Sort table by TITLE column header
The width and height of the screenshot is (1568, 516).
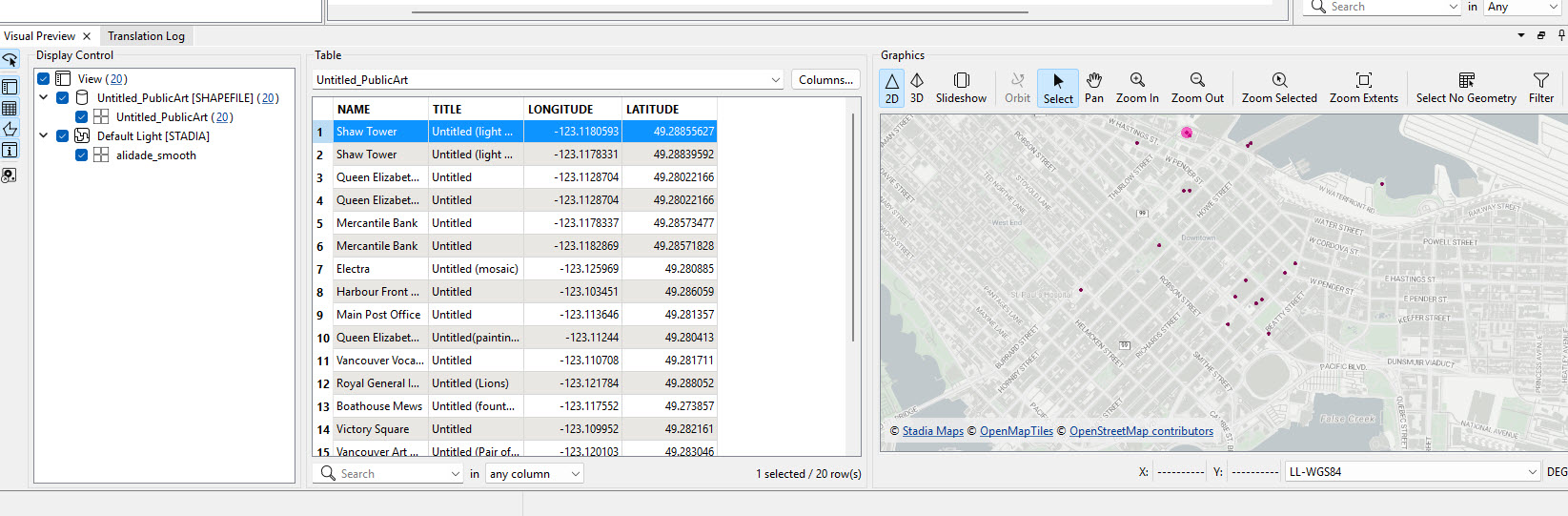click(476, 109)
